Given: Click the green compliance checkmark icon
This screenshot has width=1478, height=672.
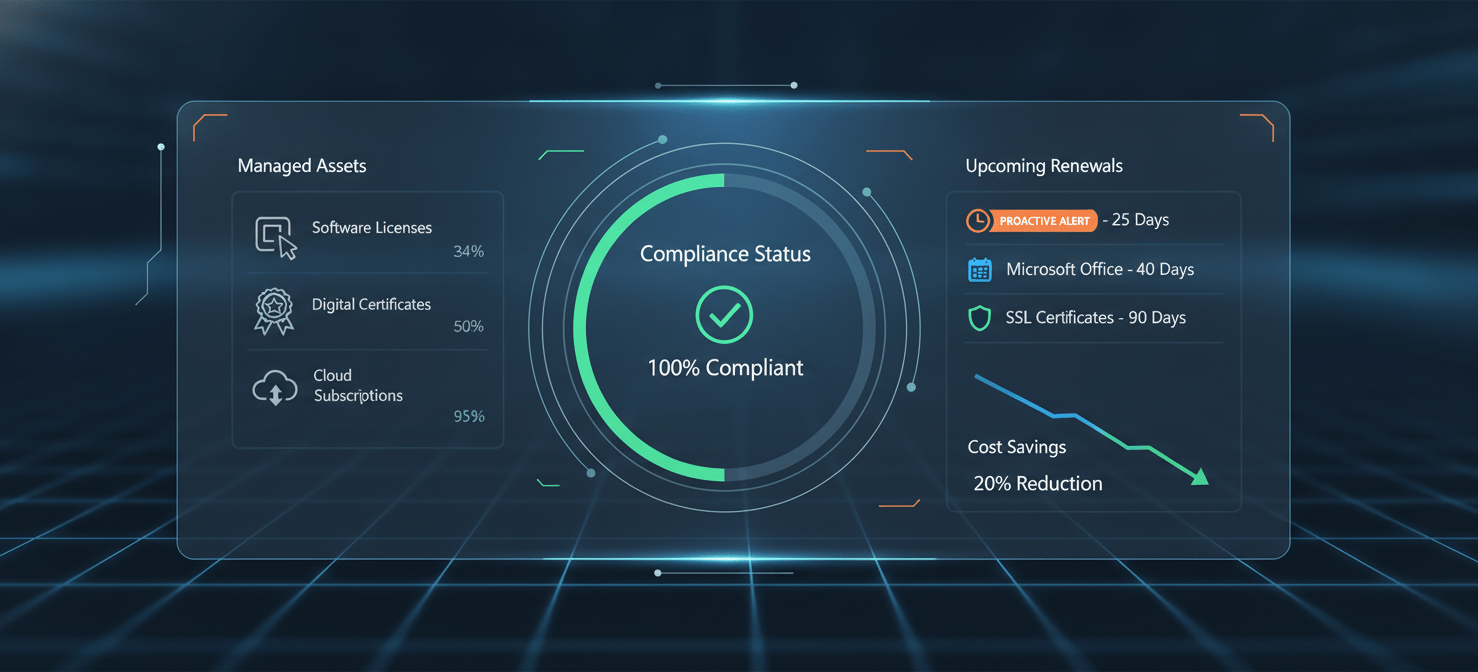Looking at the screenshot, I should point(724,316).
